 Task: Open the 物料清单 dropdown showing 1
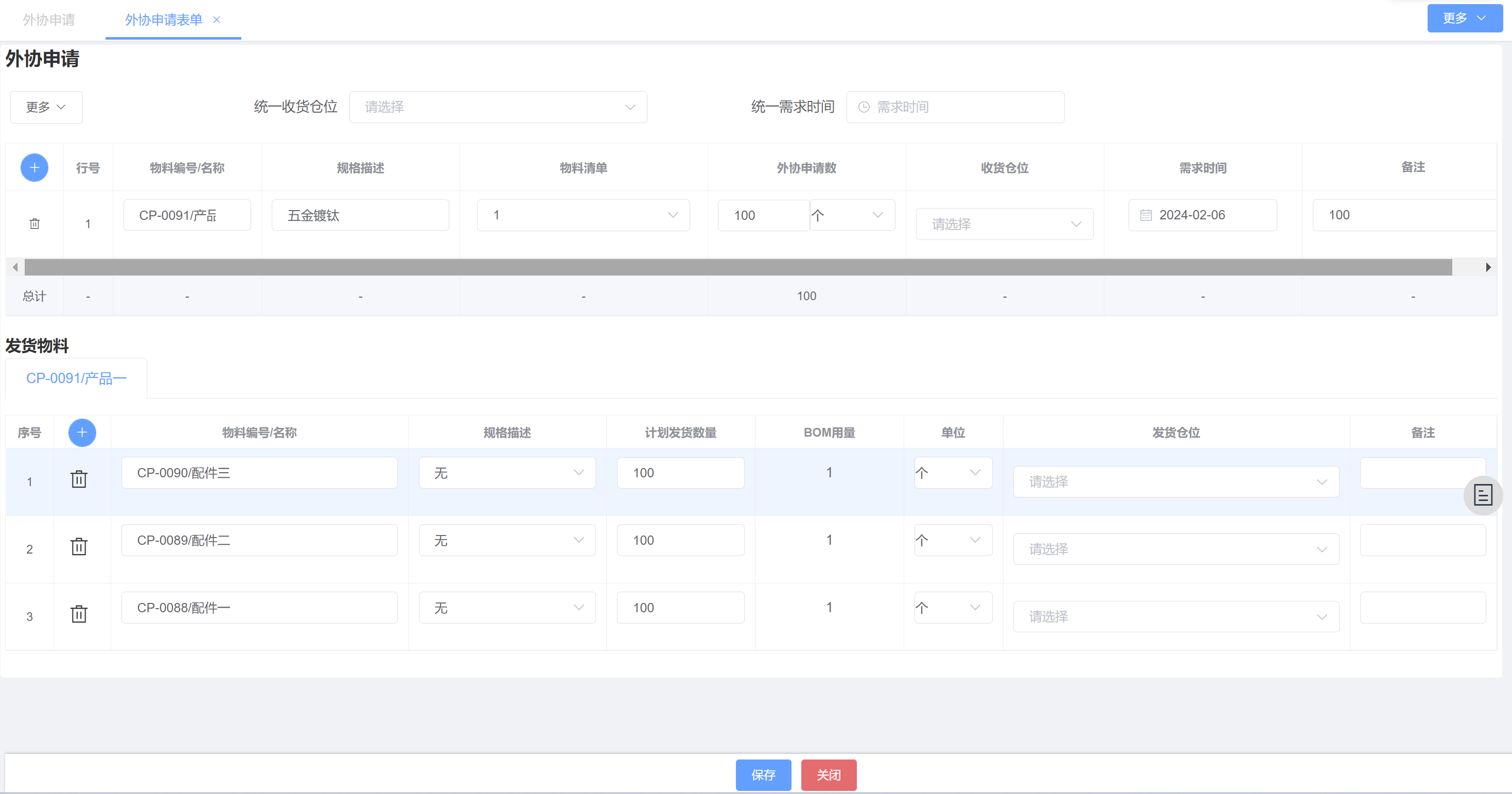point(583,215)
